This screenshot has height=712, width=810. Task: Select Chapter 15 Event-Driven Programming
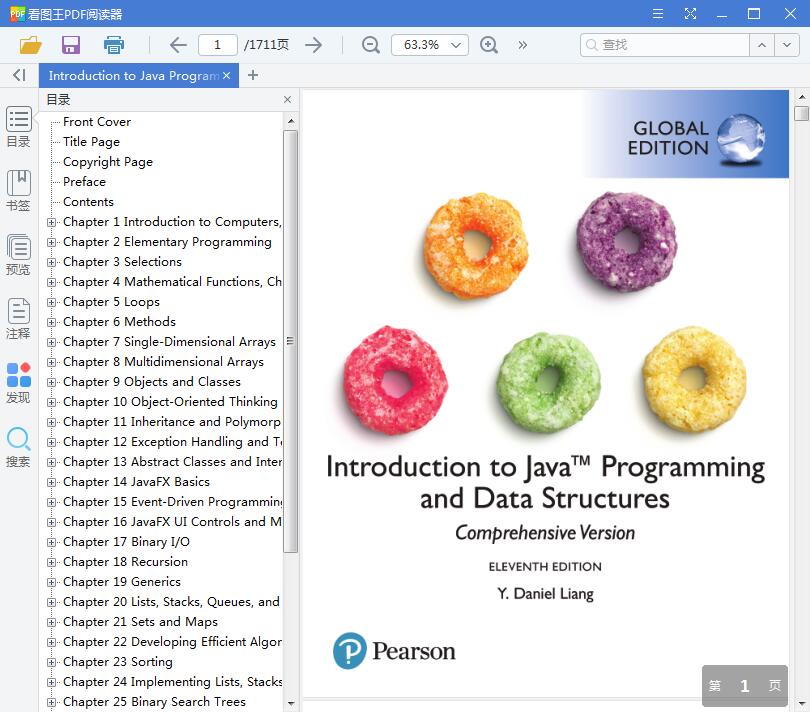(x=172, y=502)
